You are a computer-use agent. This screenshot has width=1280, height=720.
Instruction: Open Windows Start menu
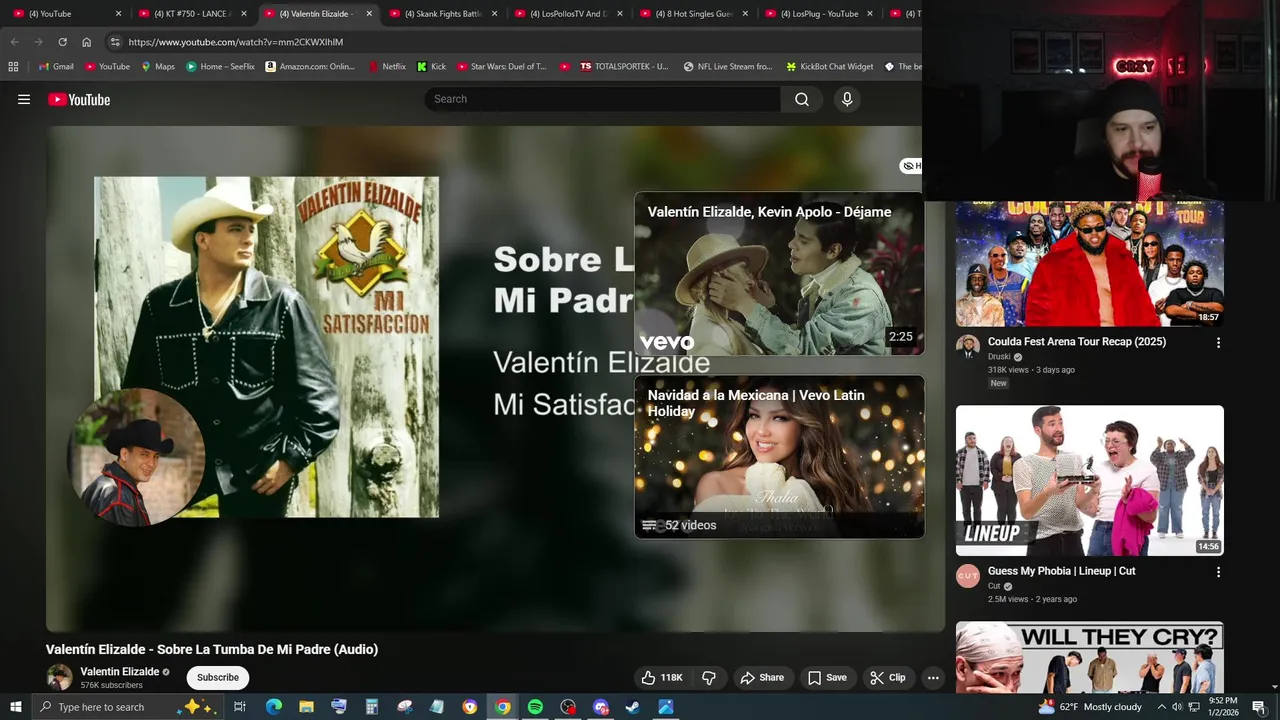pos(16,707)
